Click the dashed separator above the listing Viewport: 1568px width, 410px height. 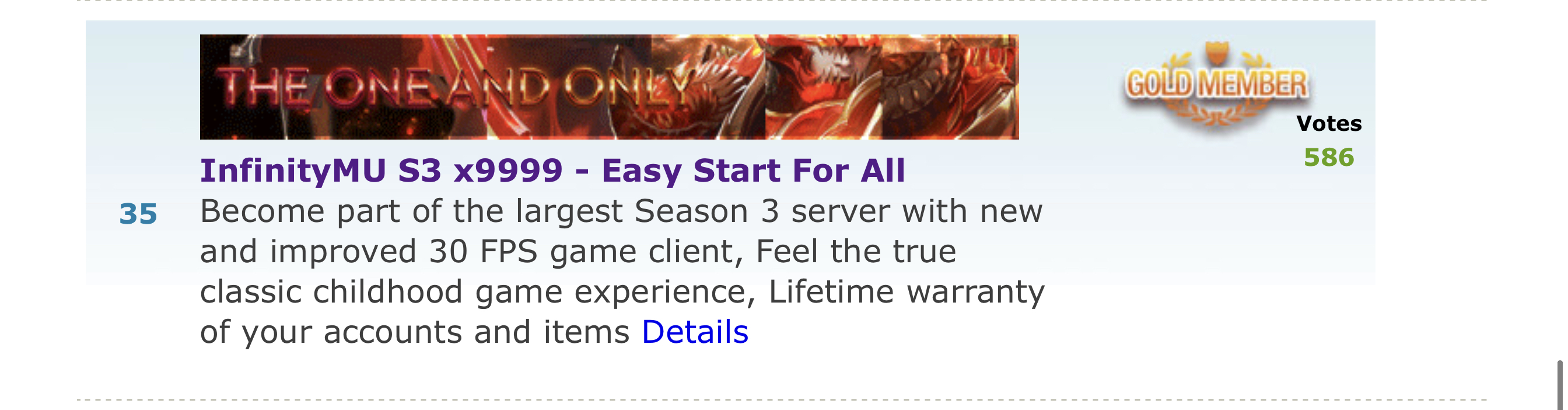pos(782,1)
